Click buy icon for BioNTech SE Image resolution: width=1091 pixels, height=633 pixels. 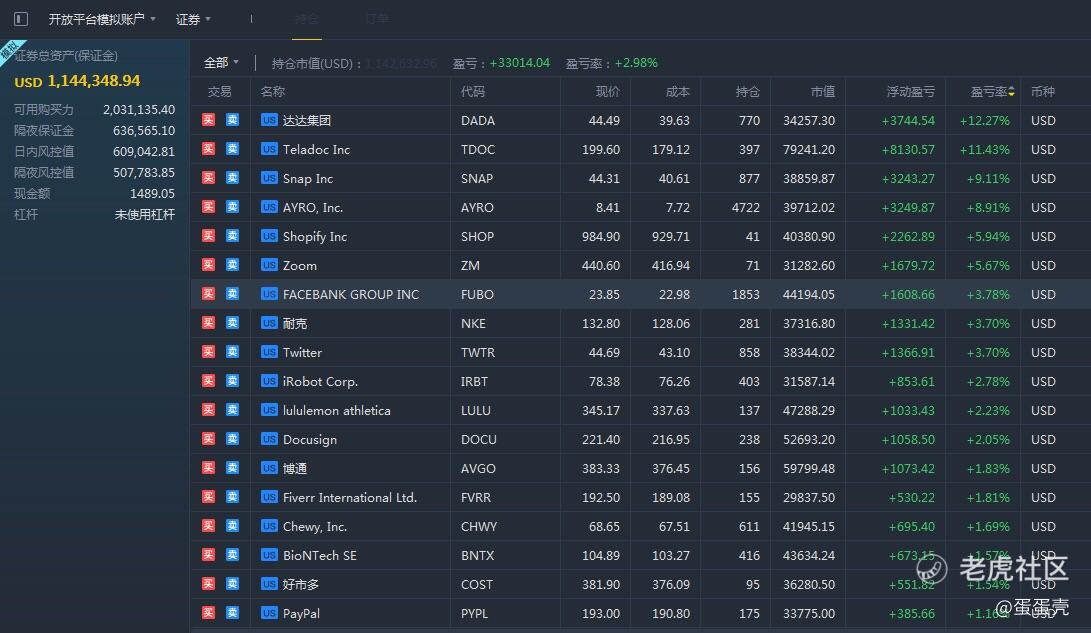point(209,554)
